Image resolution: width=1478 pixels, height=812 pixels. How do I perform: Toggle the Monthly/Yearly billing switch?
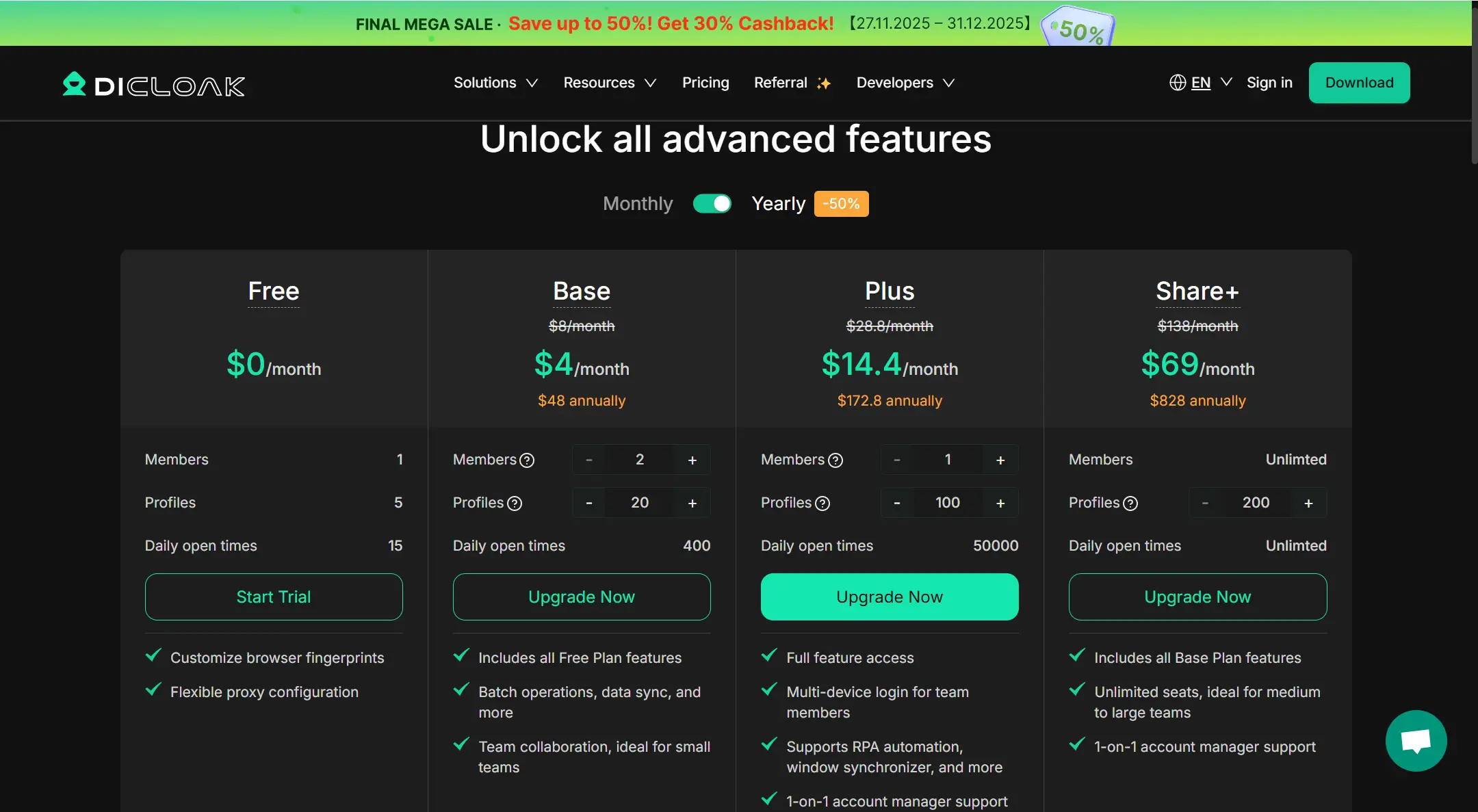(712, 204)
